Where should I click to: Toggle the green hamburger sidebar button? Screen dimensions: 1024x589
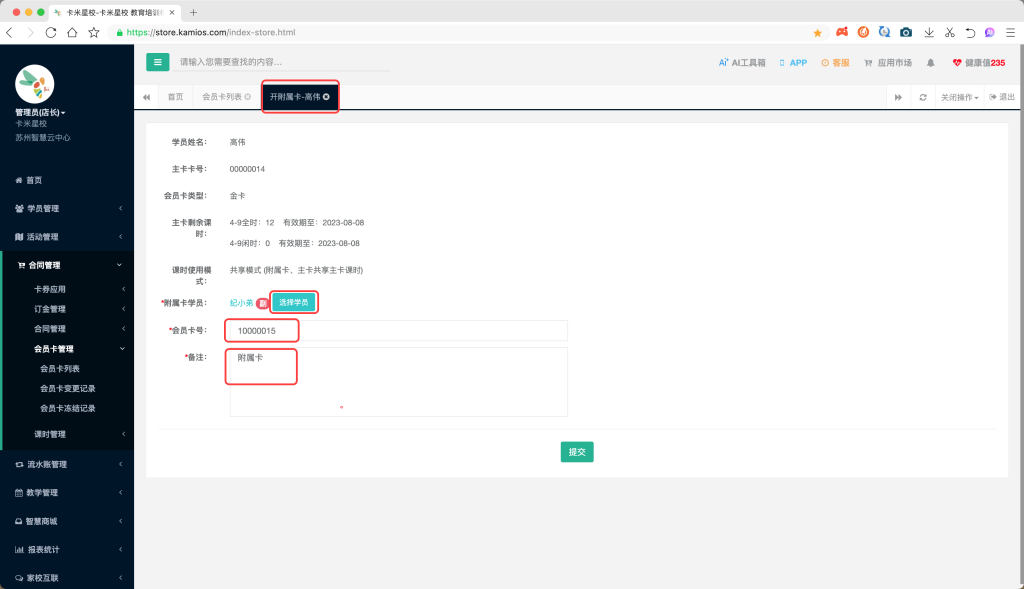tap(157, 62)
